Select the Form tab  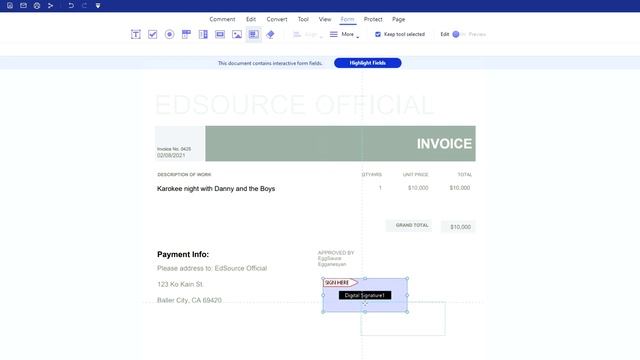click(347, 19)
